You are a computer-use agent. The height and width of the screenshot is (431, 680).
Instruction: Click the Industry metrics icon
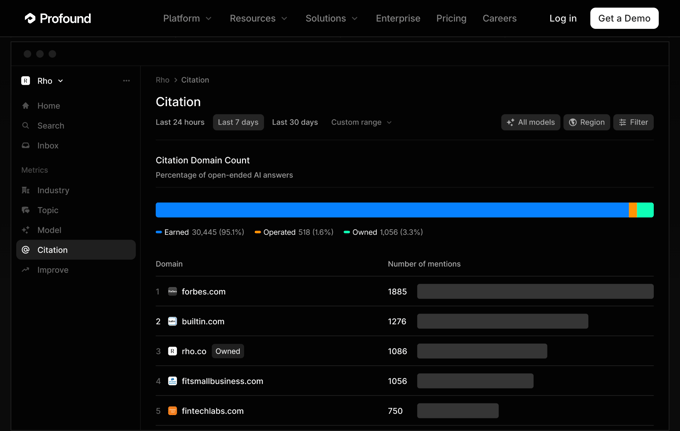(x=26, y=190)
